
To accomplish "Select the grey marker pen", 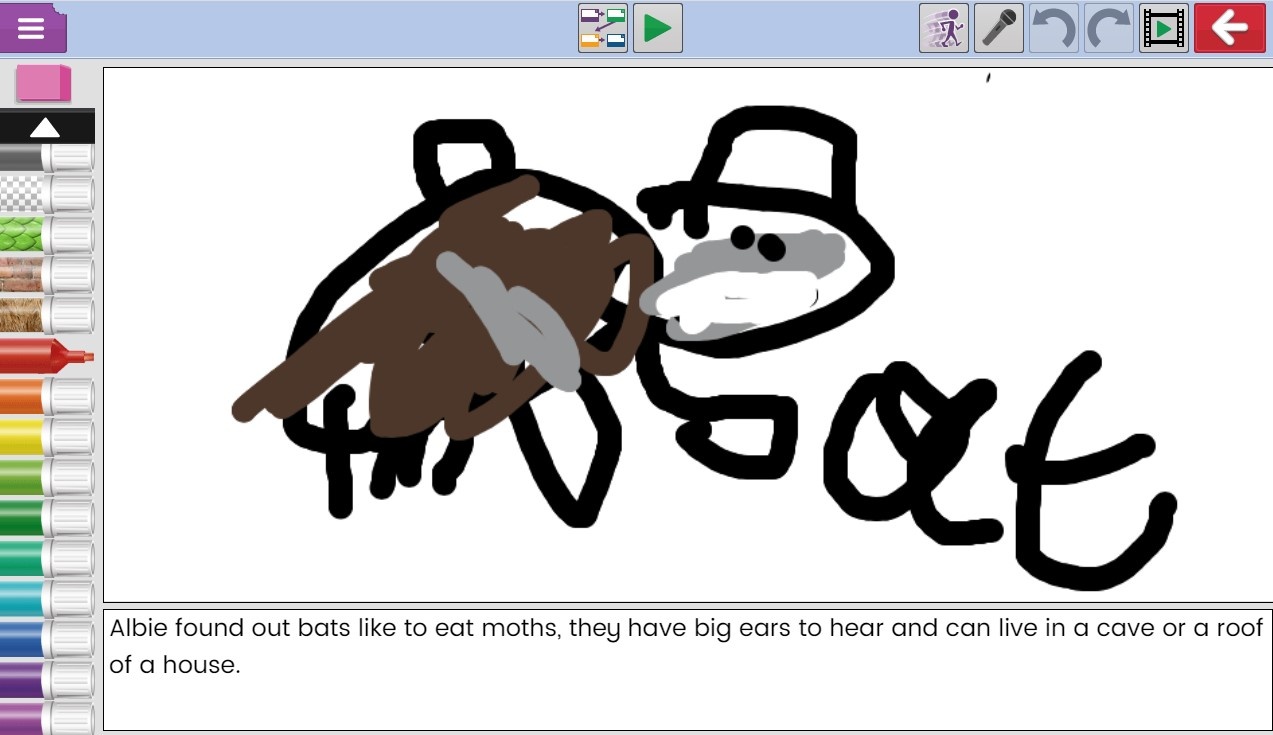I will click(46, 157).
